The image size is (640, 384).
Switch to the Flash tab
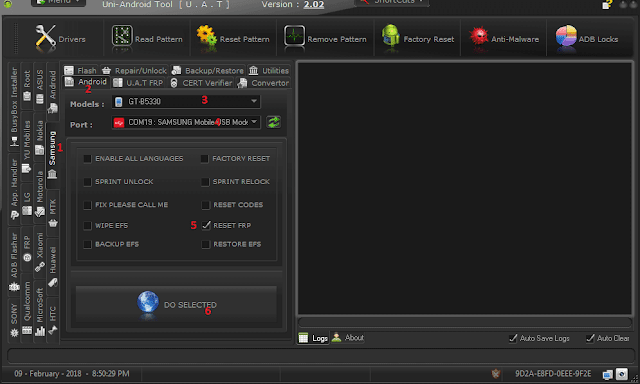(x=80, y=70)
